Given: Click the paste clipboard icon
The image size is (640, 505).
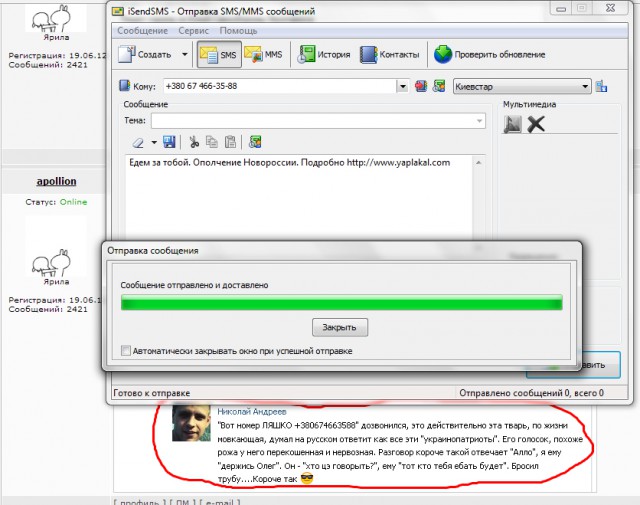Looking at the screenshot, I should pos(230,142).
